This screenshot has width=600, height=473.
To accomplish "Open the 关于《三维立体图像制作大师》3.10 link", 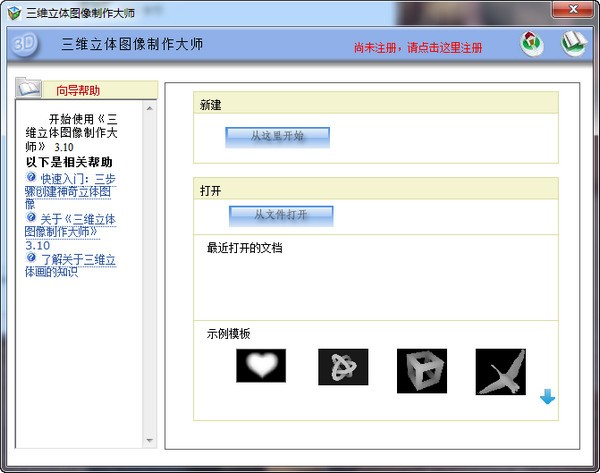I will 71,232.
